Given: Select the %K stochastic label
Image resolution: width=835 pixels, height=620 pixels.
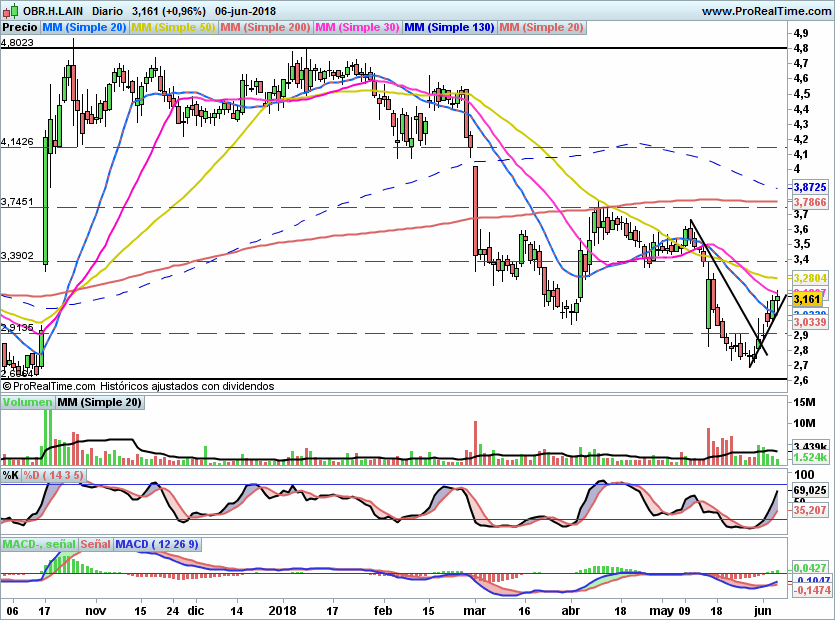Looking at the screenshot, I should [11, 475].
